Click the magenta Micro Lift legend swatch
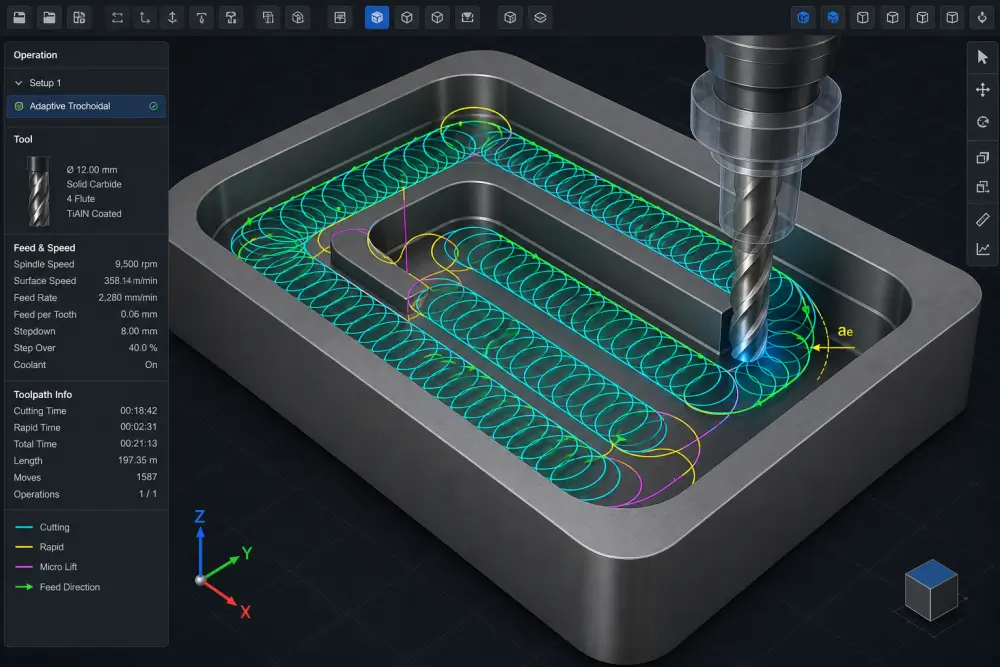 pos(24,567)
